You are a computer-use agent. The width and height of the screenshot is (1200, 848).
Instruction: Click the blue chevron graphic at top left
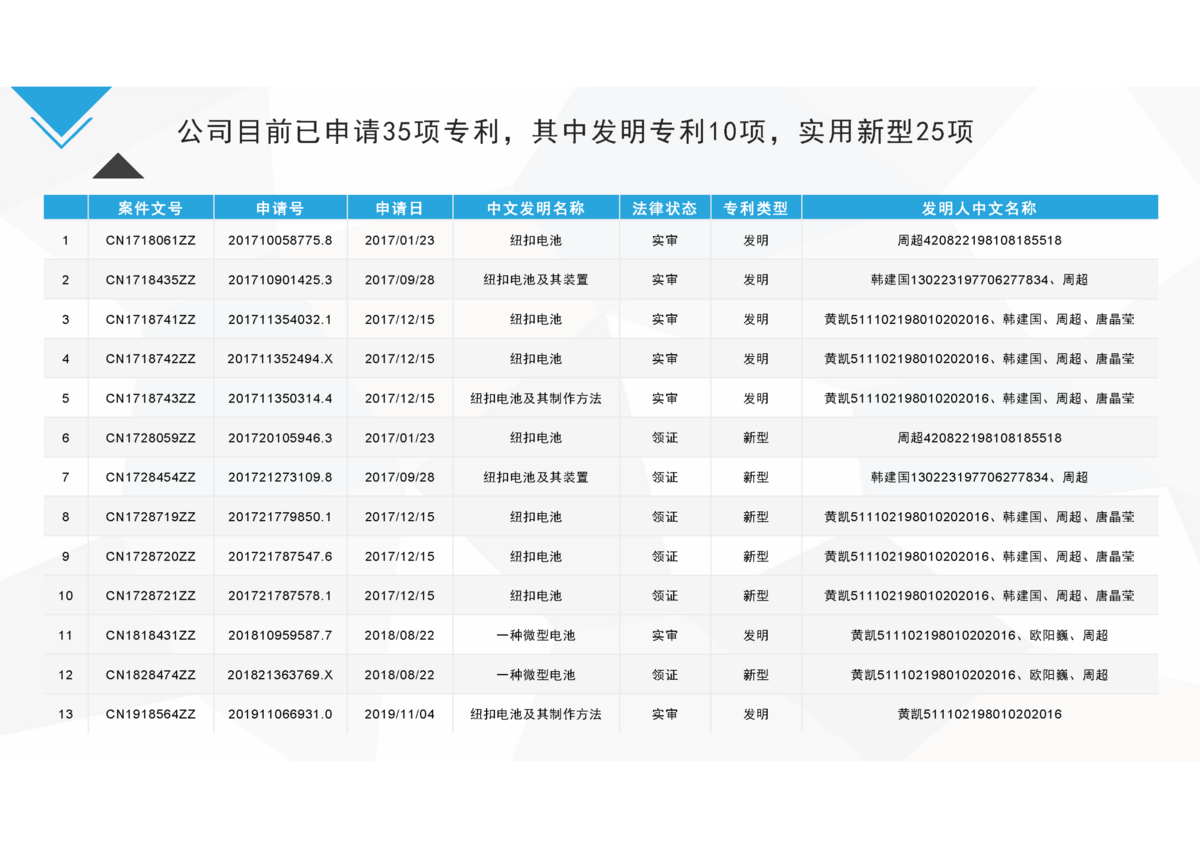click(61, 115)
